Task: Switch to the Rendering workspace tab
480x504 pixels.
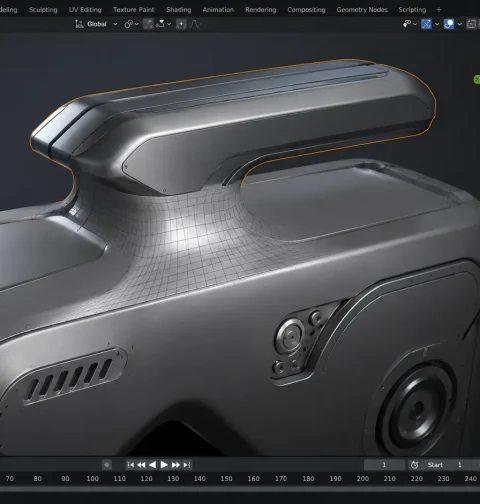Action: [261, 10]
